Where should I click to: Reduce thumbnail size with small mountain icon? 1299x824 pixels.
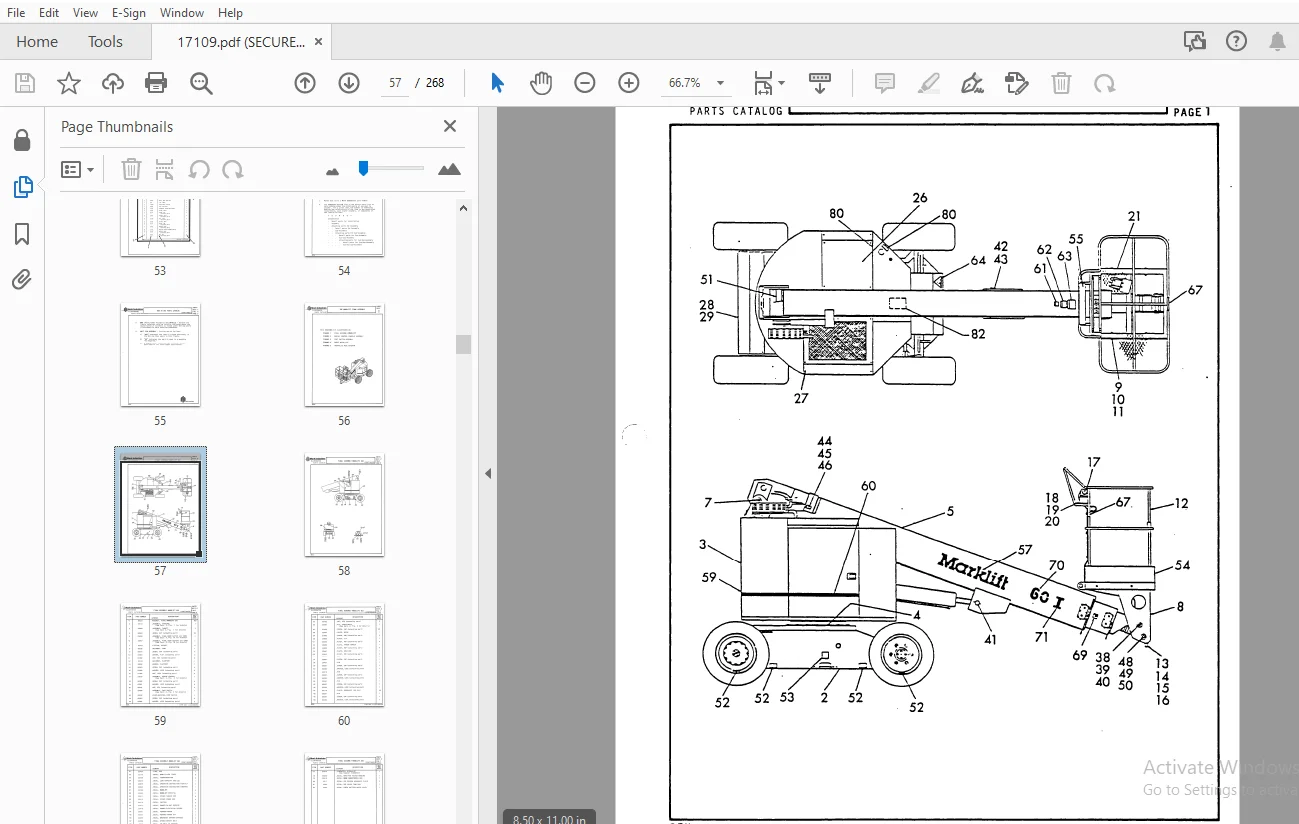point(333,171)
